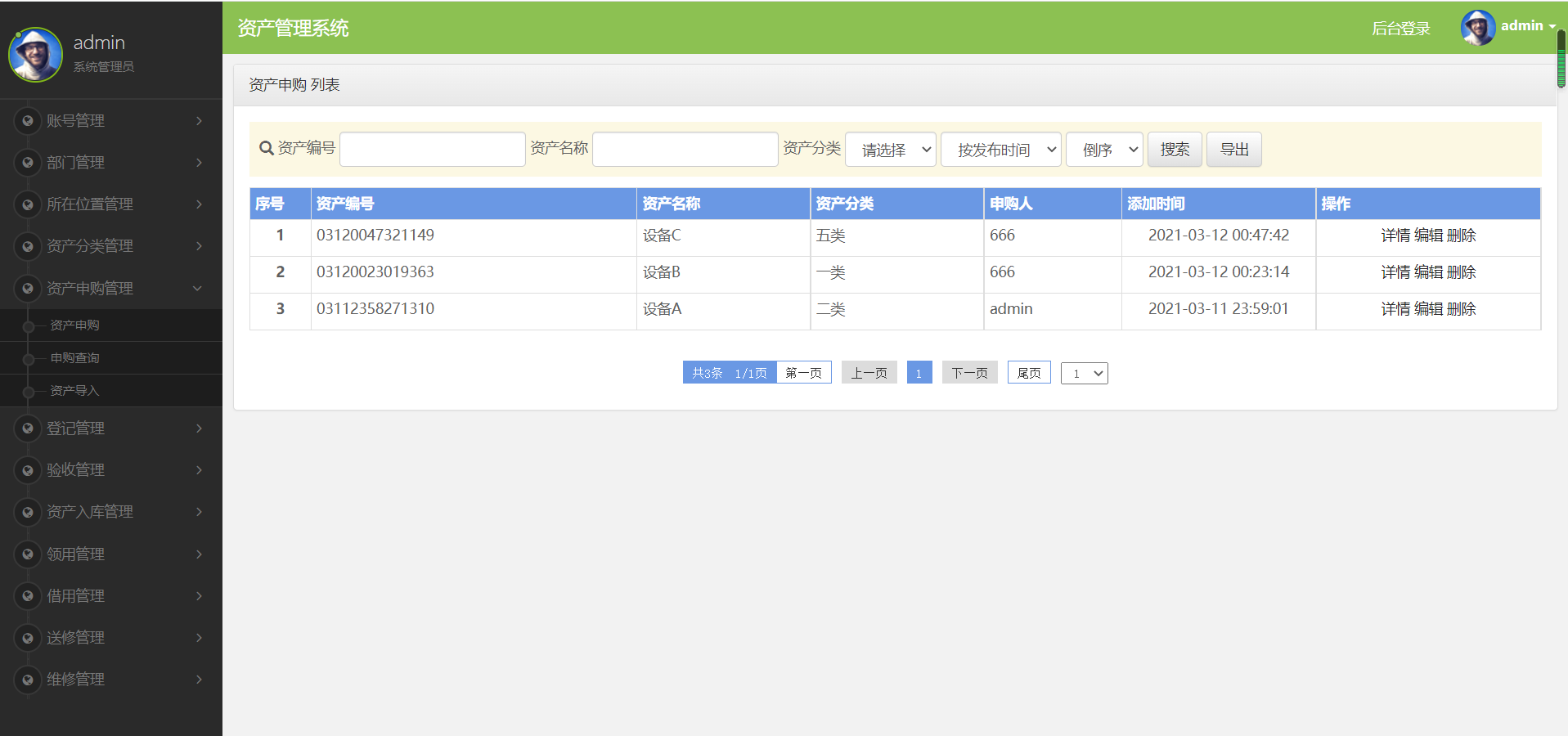
Task: Click 编辑 for 设备C row
Action: click(x=1428, y=236)
